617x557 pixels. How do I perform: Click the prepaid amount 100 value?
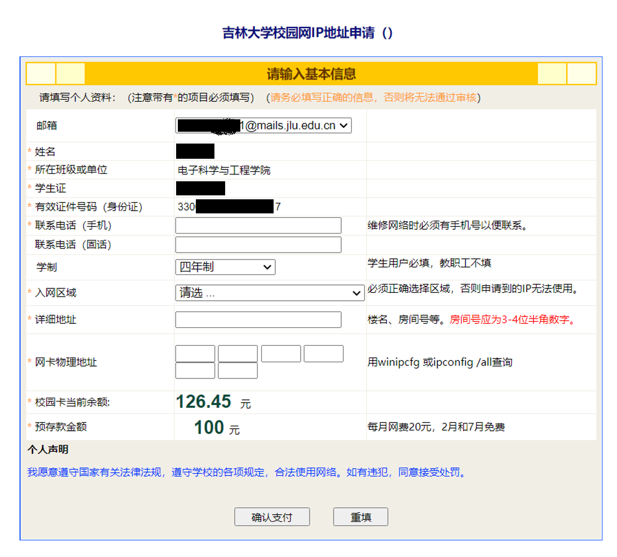click(x=209, y=428)
